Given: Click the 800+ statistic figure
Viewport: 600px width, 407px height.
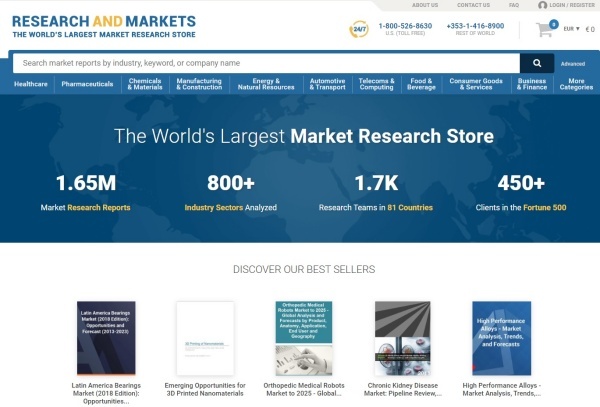Looking at the screenshot, I should click(231, 182).
